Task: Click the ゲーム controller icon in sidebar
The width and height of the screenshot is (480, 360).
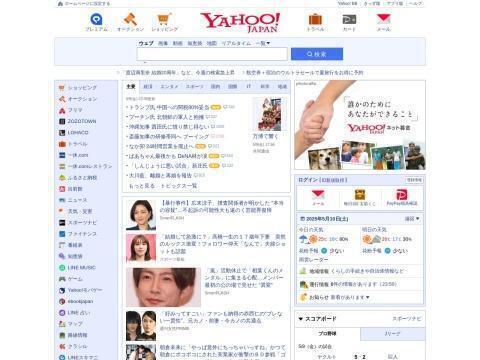Action: tap(62, 279)
